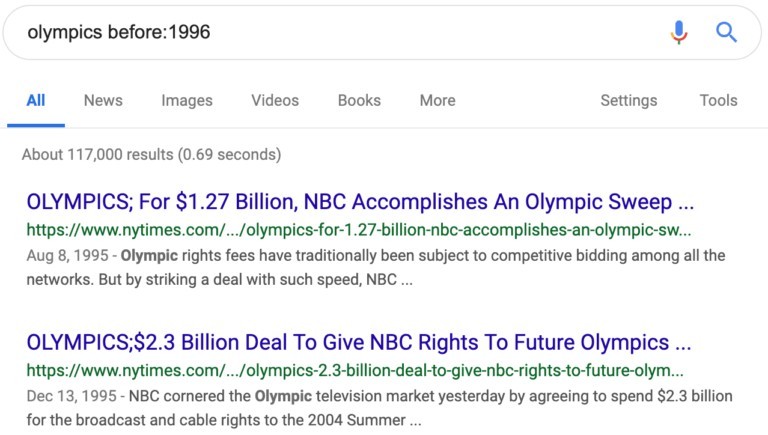Image resolution: width=768 pixels, height=435 pixels.
Task: Open the Settings menu
Action: click(x=629, y=100)
